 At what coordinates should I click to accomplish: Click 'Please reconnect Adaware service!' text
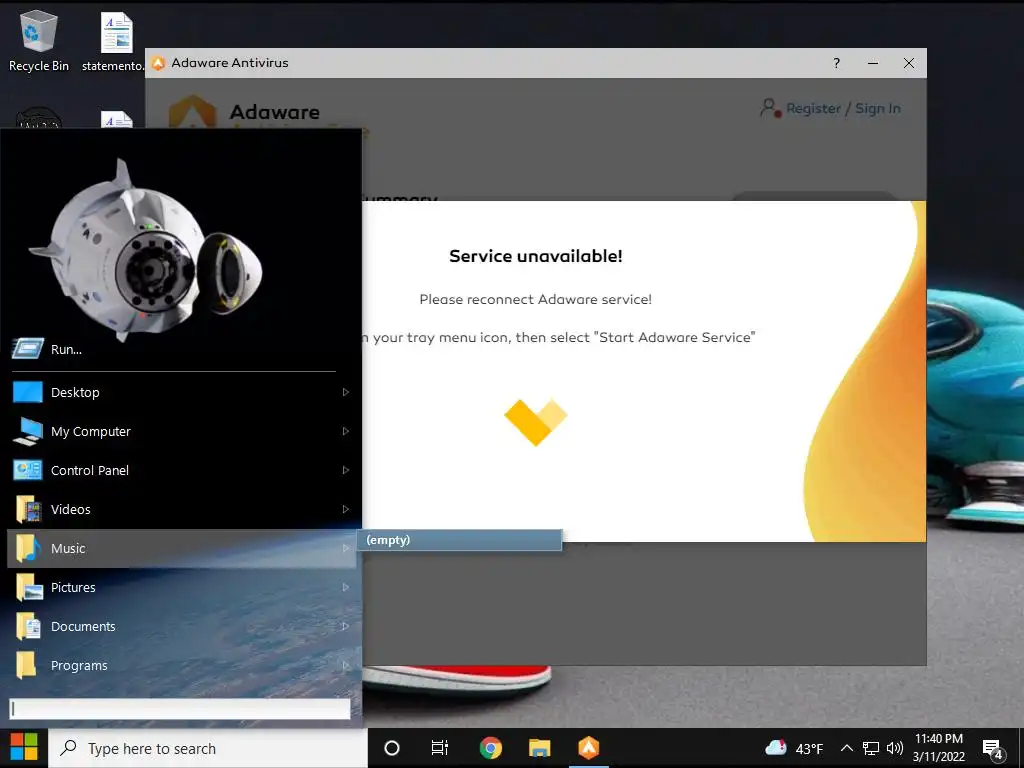536,300
